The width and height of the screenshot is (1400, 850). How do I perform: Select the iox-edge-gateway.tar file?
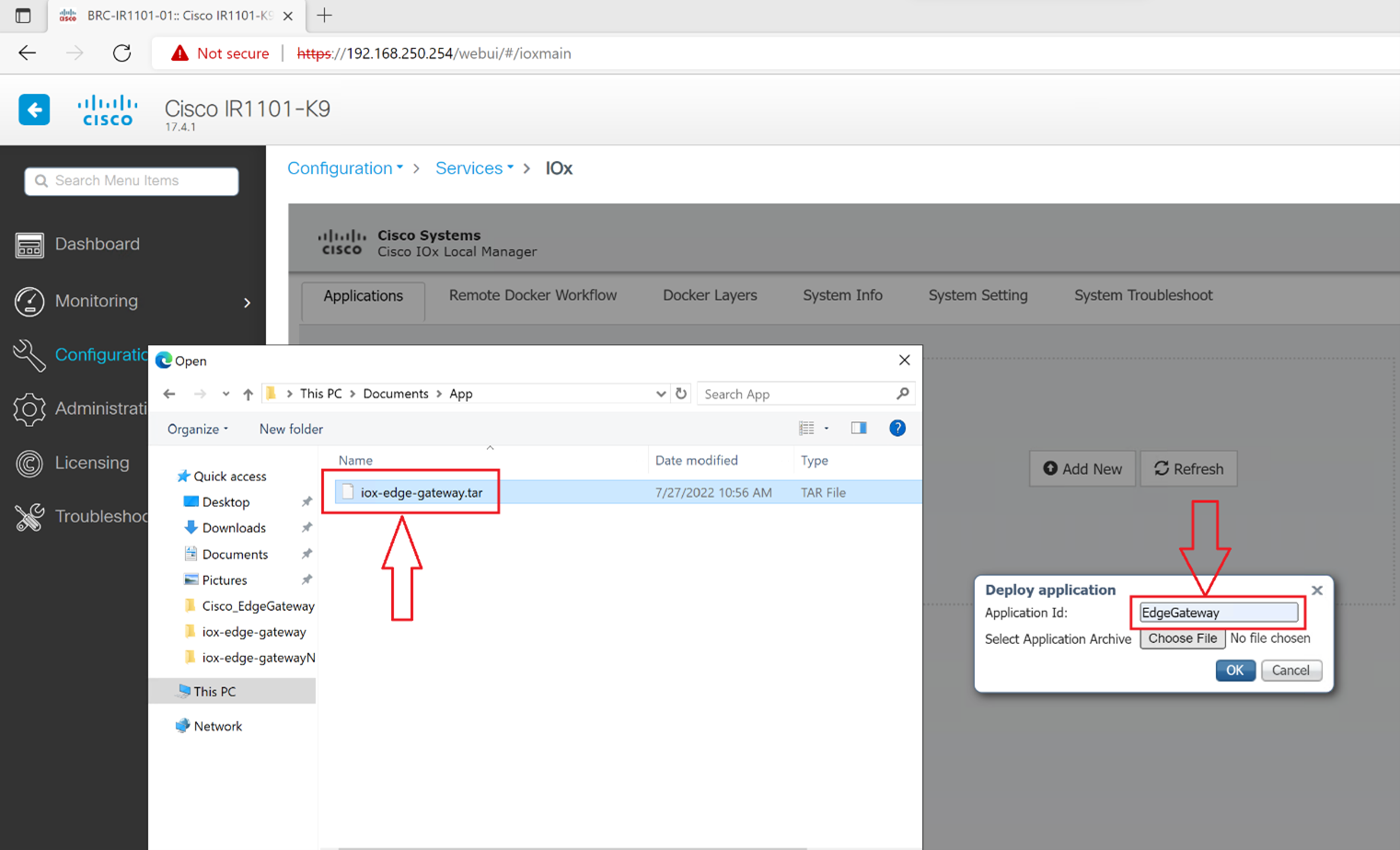coord(421,493)
